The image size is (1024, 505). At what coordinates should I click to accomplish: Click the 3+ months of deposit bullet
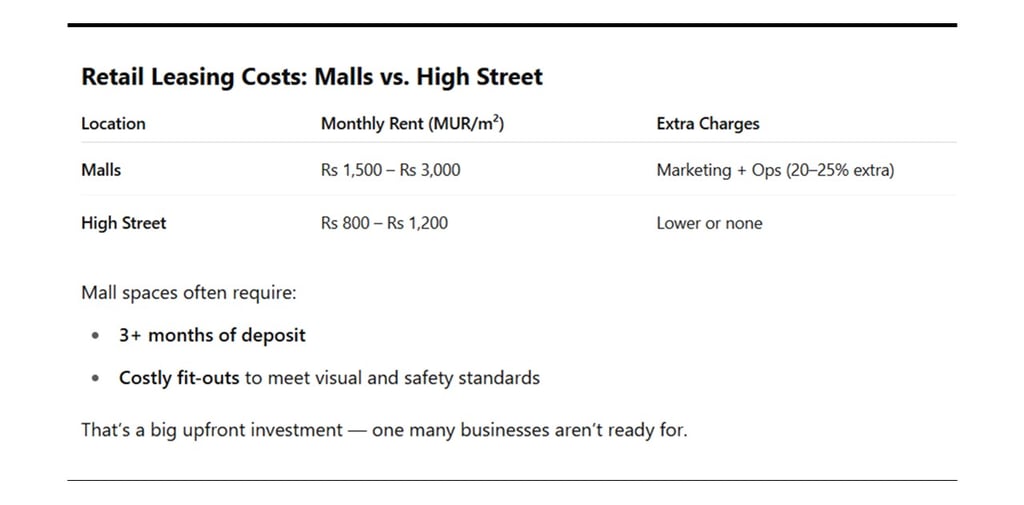[212, 335]
